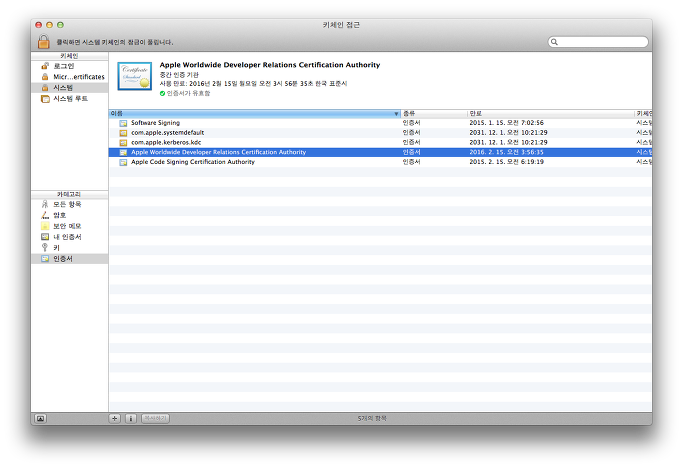This screenshot has height=468, width=683.
Task: Click the 로그인 keychain unlocked padlock icon
Action: pyautogui.click(x=45, y=66)
